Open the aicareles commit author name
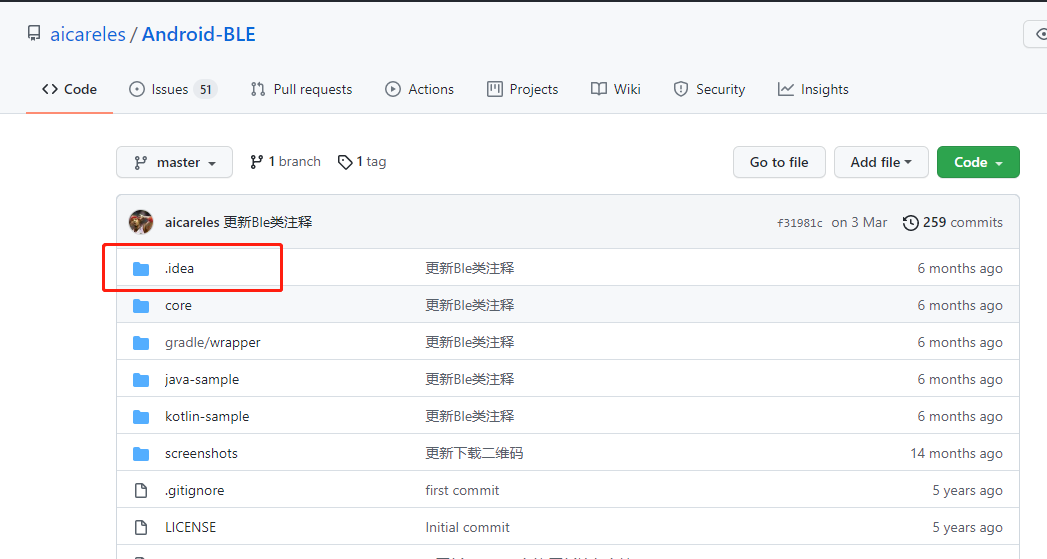The image size is (1047, 559). point(192,222)
